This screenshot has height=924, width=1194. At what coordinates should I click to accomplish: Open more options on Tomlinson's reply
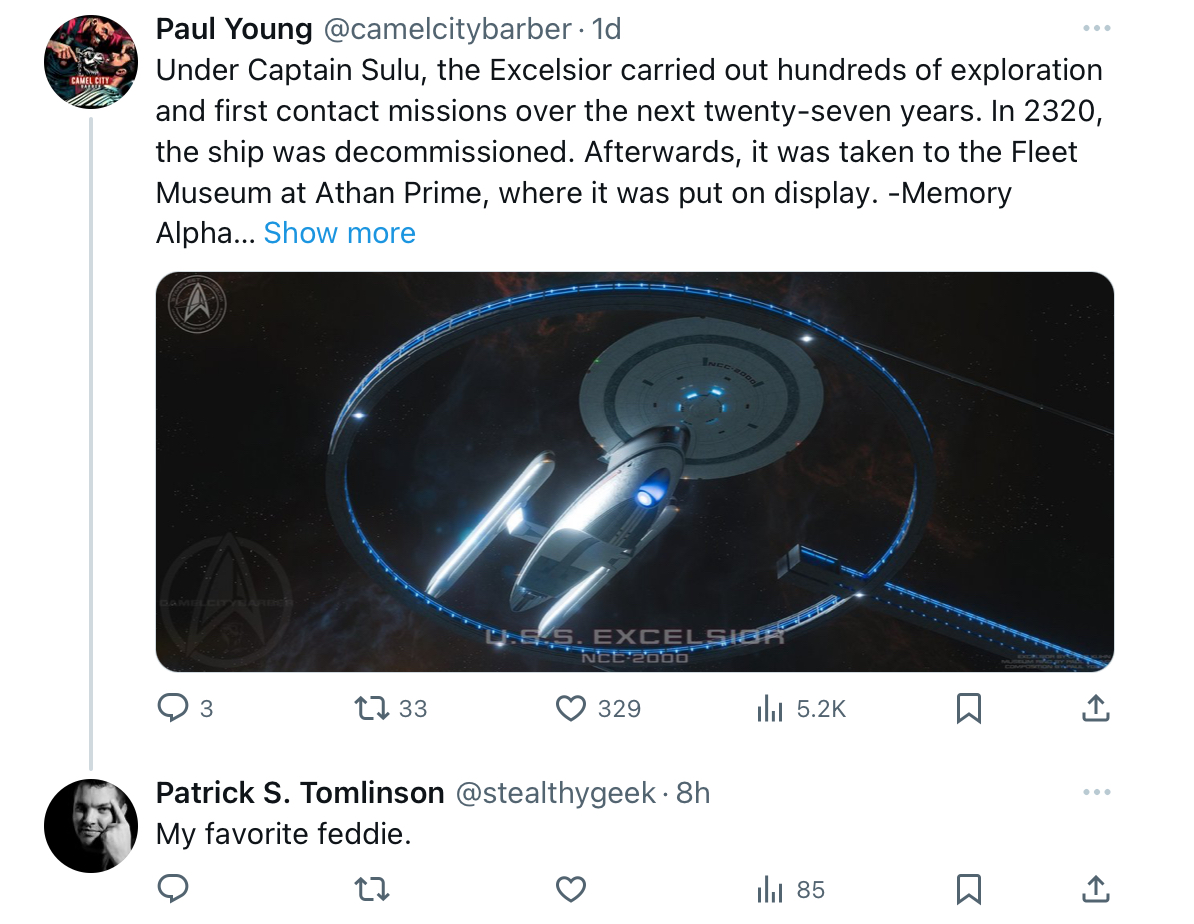pos(1097,792)
